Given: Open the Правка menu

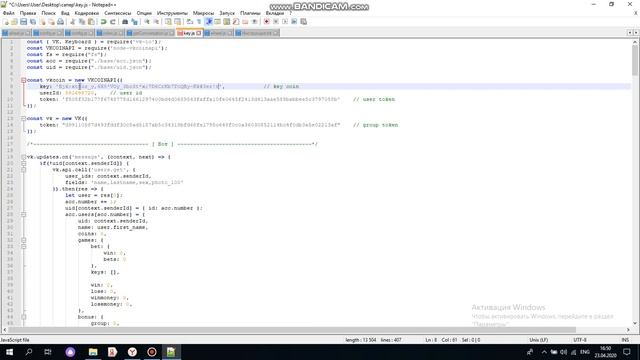Looking at the screenshot, I should [28, 13].
